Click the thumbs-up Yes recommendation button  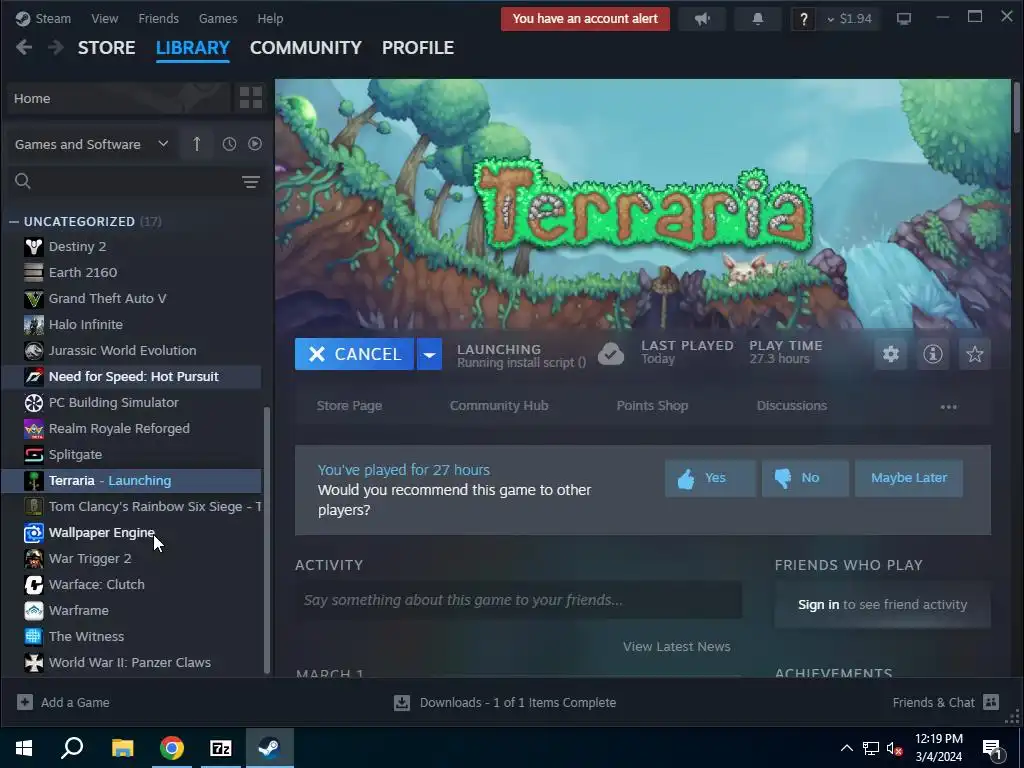click(x=711, y=478)
